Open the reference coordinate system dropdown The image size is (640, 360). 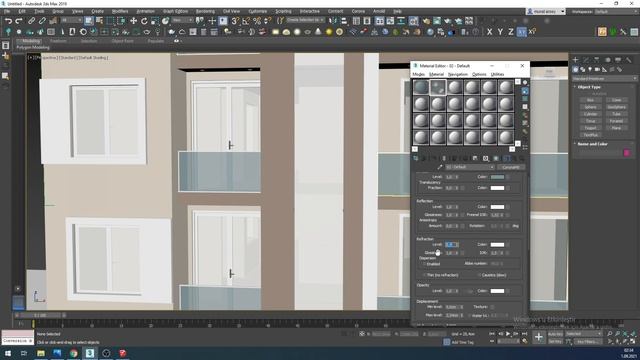coord(182,20)
